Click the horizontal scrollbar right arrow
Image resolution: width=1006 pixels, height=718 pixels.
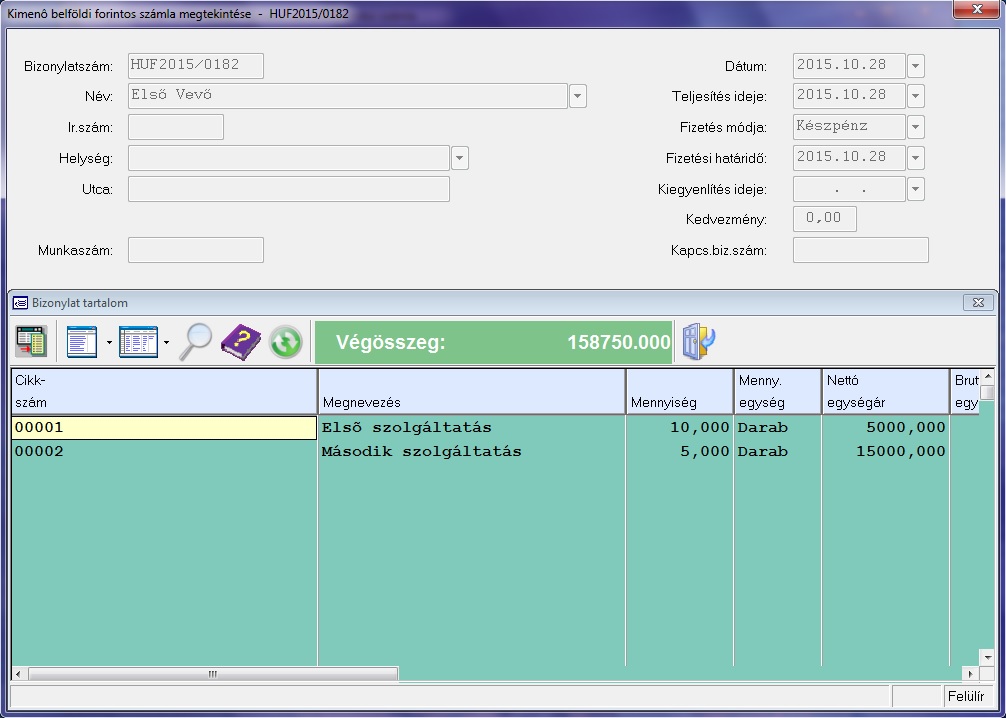968,674
